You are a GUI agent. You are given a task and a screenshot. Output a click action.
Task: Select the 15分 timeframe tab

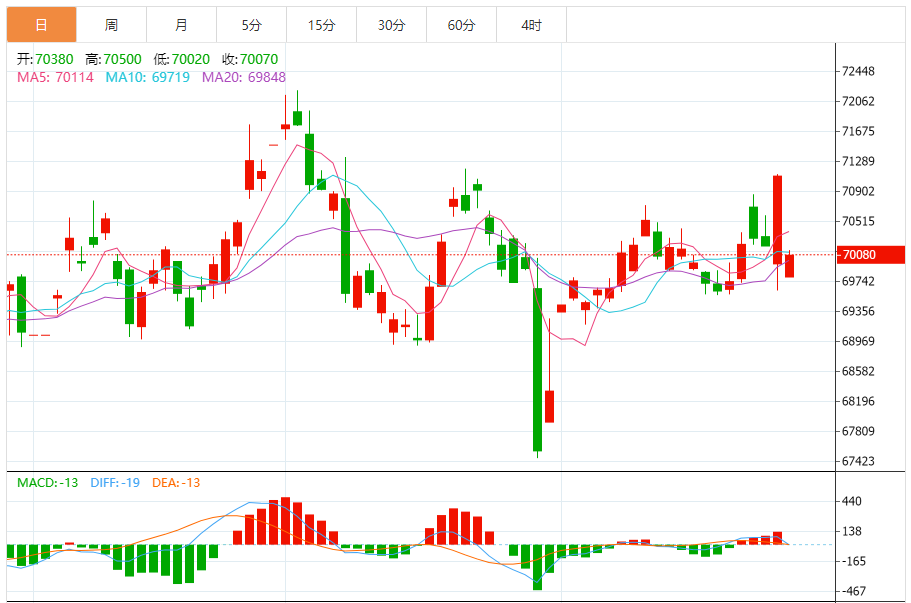pyautogui.click(x=321, y=25)
